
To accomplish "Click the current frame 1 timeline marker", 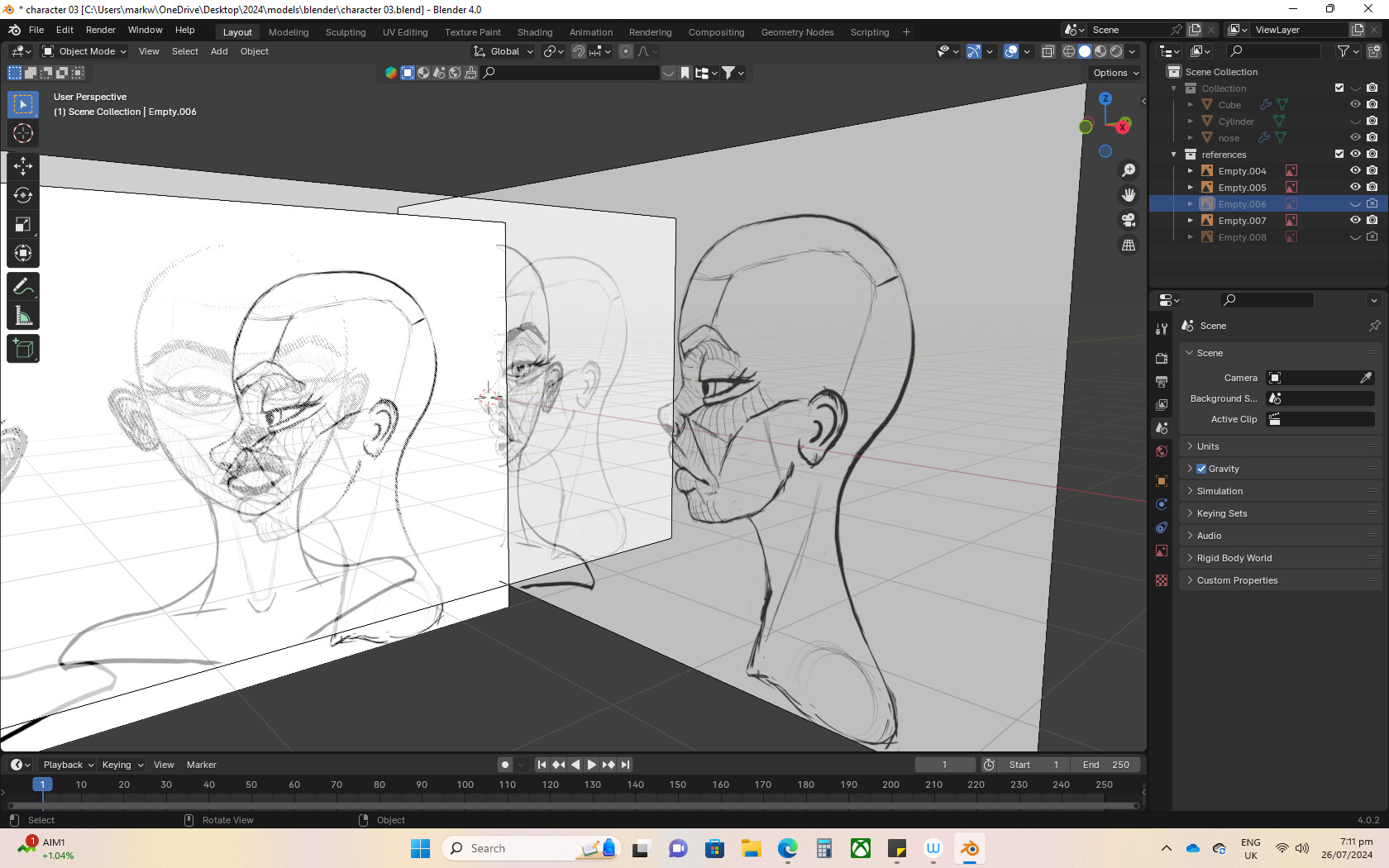I will pos(43,785).
